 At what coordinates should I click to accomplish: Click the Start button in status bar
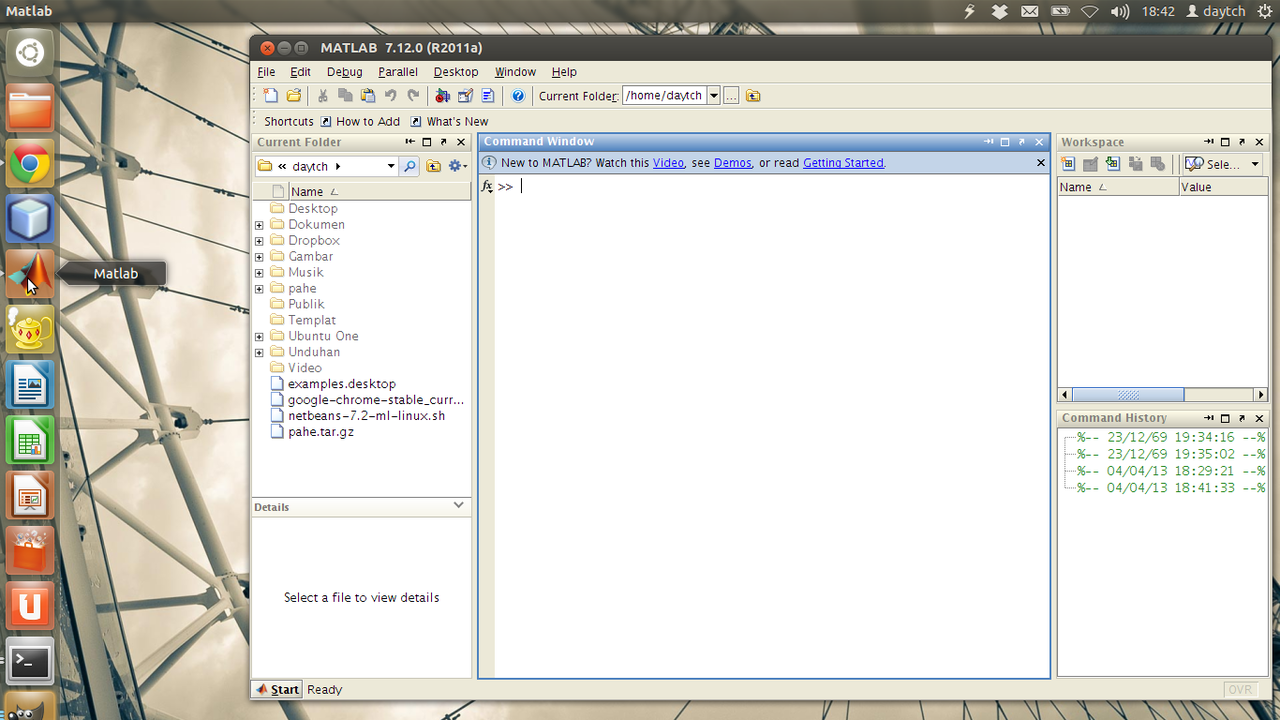point(277,689)
